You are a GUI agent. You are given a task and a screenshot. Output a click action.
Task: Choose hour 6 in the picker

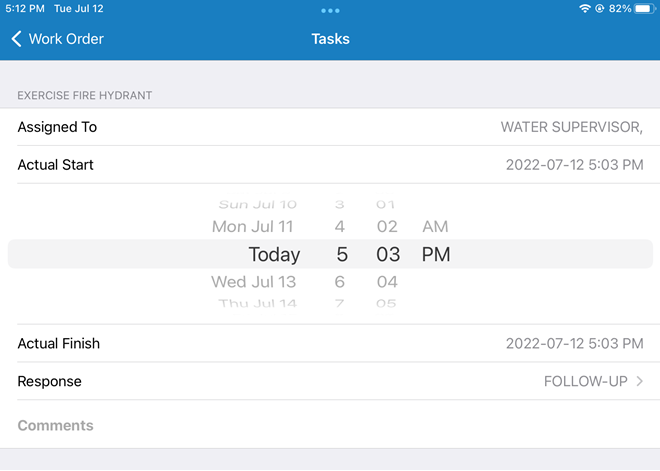click(340, 282)
